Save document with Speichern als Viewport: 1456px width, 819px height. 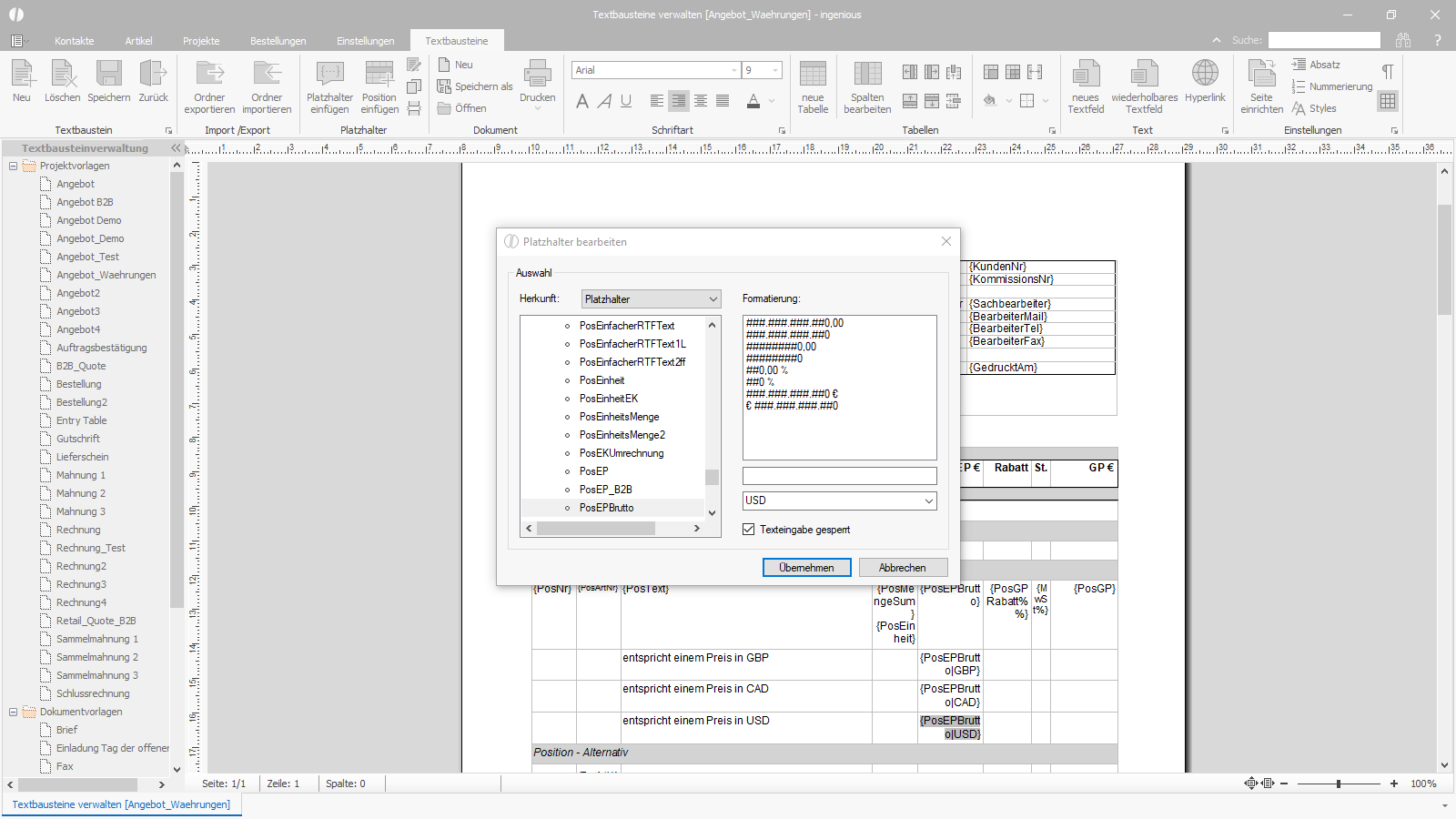475,86
